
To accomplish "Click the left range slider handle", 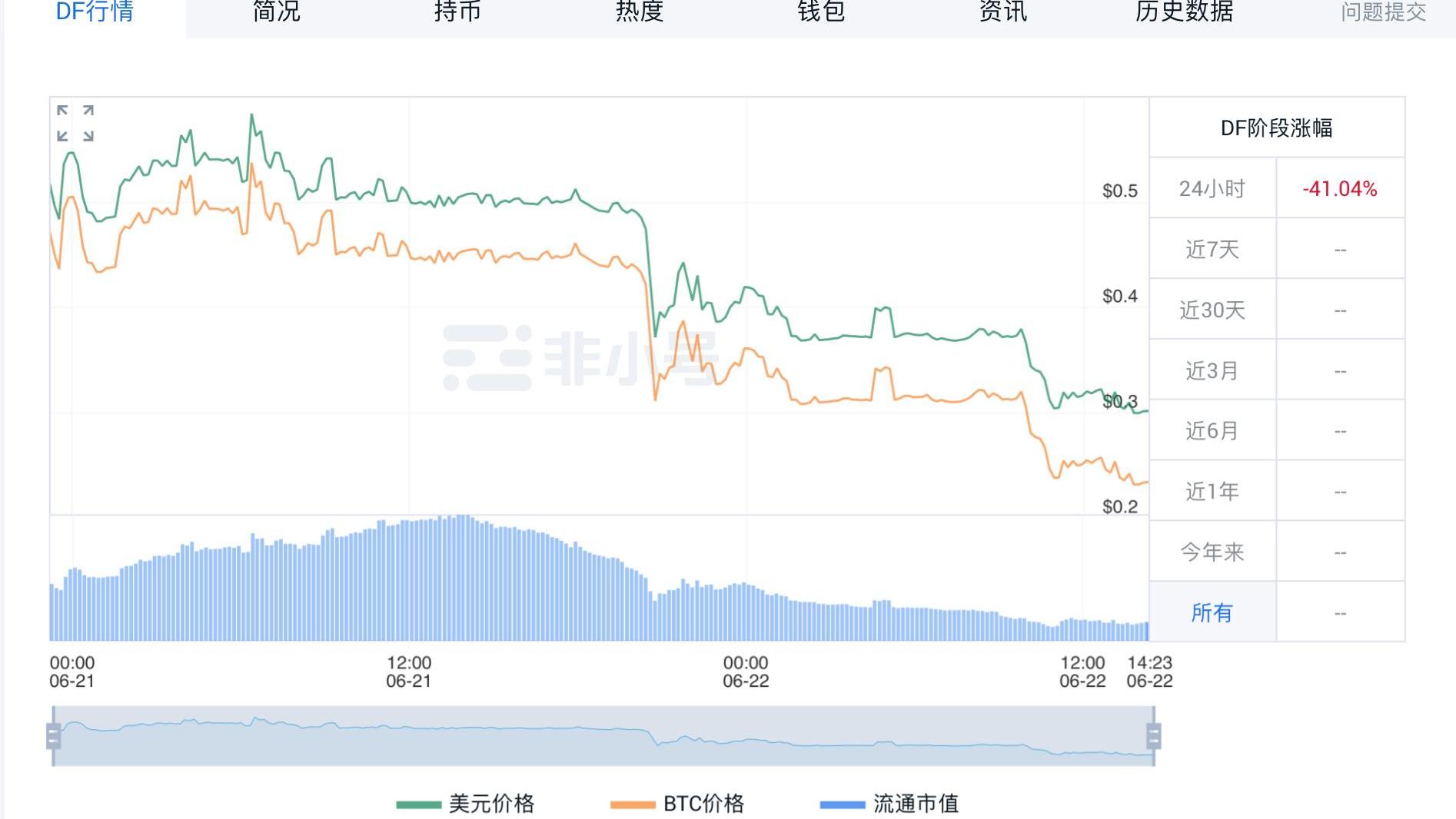I will [53, 736].
